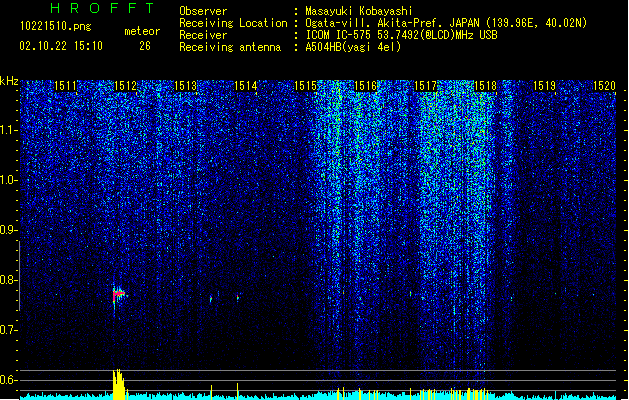Select the filename 10221510.png
This screenshot has width=629, height=400.
click(x=56, y=26)
